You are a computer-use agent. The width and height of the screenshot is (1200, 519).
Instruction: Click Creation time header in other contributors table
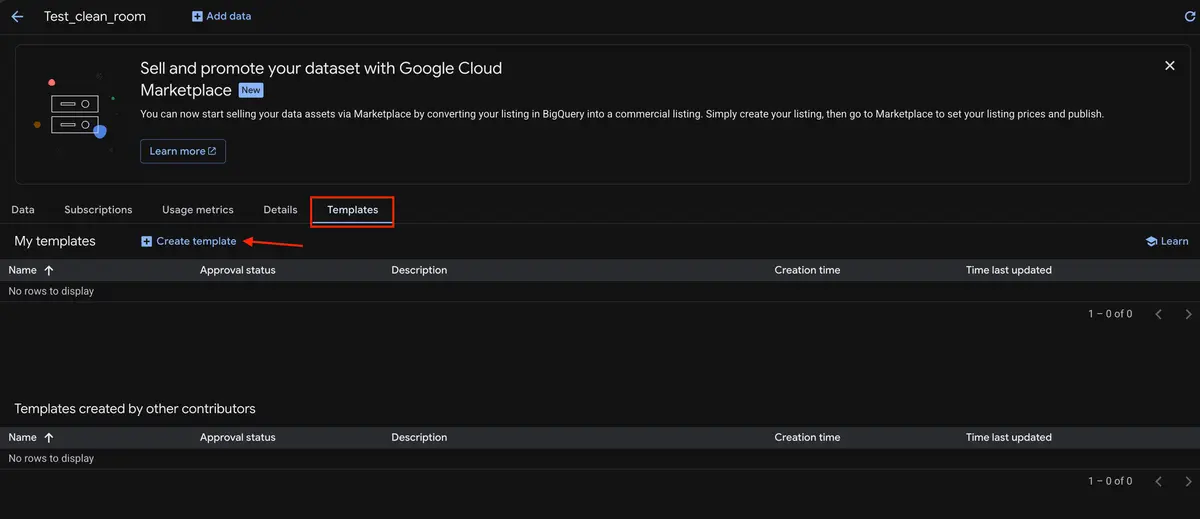pyautogui.click(x=807, y=437)
